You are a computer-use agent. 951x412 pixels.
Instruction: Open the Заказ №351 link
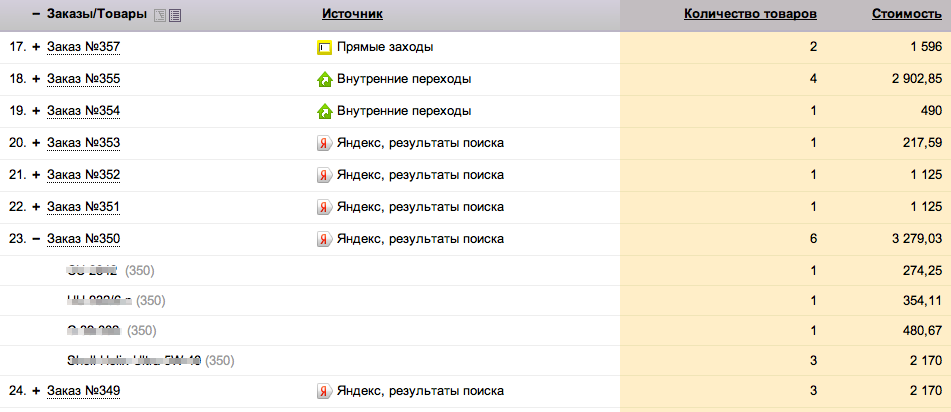pos(84,208)
